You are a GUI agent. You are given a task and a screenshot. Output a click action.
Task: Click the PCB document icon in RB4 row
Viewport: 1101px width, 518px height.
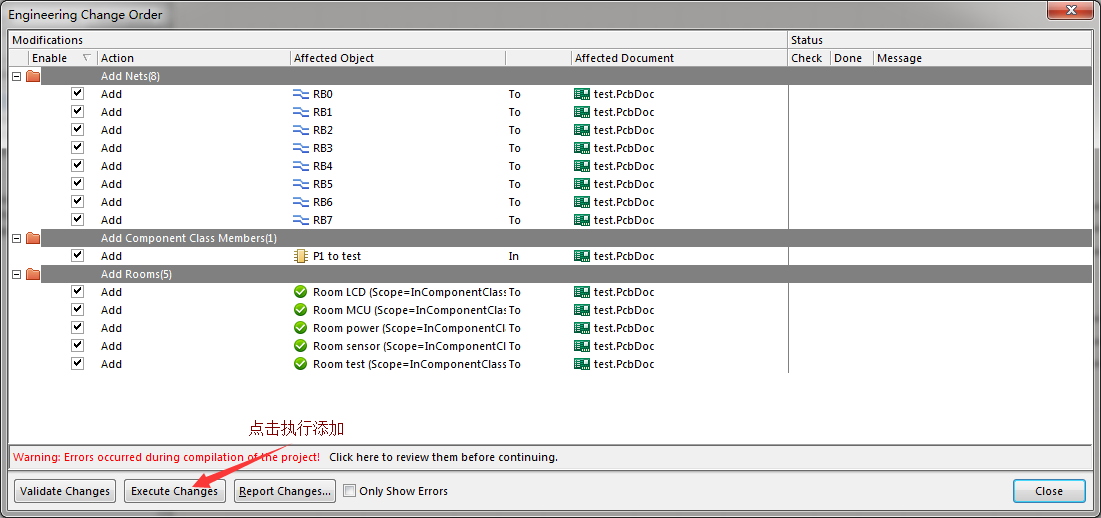[x=581, y=166]
